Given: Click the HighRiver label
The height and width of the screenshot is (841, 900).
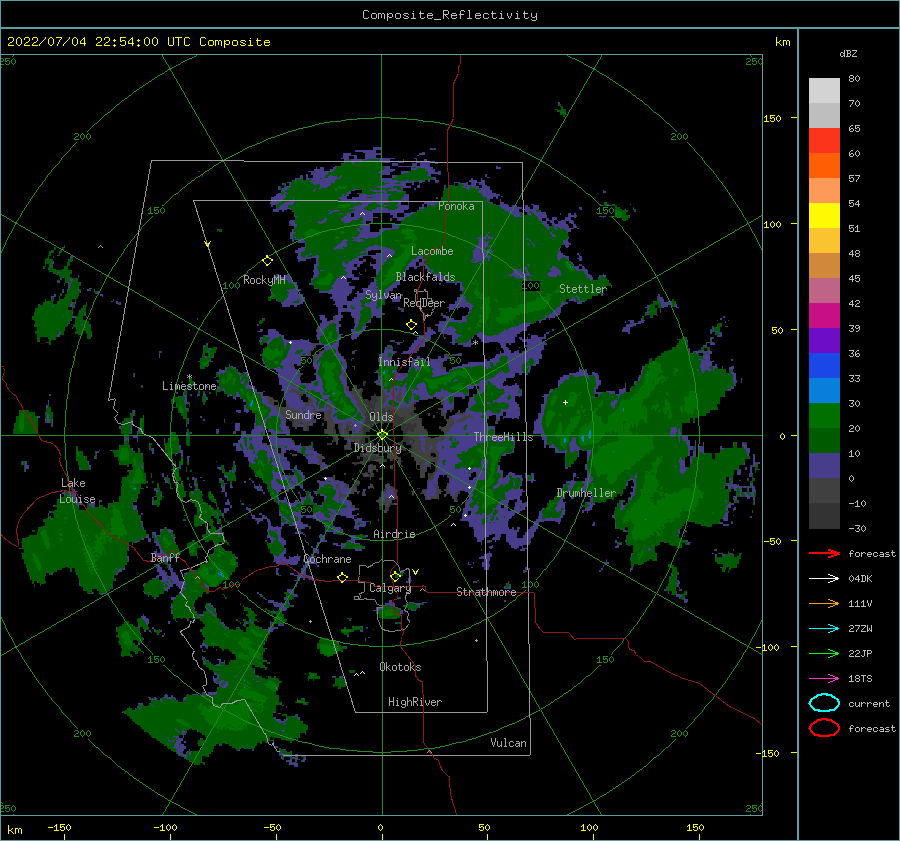Looking at the screenshot, I should point(415,702).
